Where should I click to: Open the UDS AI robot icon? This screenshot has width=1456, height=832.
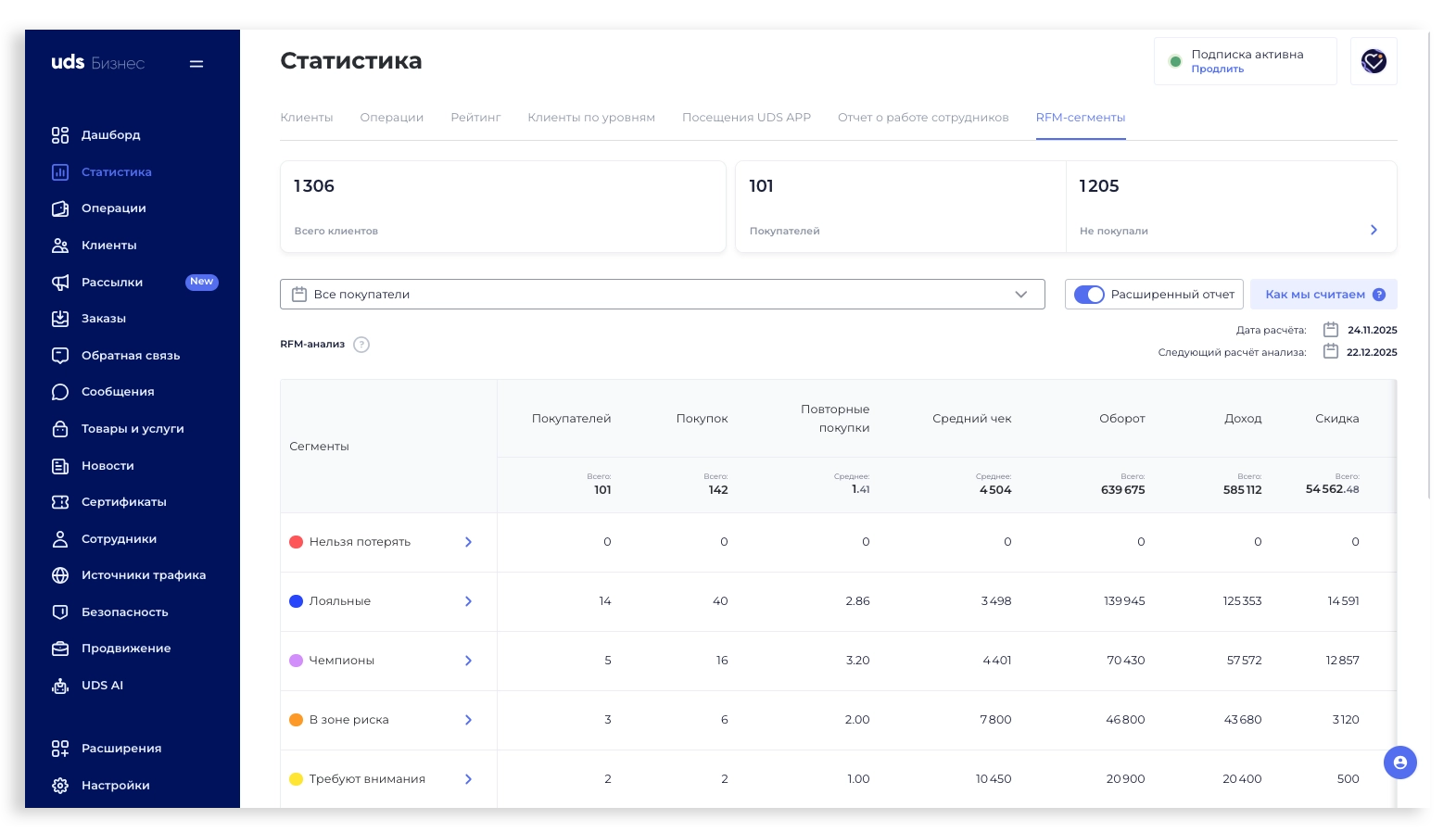(x=60, y=686)
